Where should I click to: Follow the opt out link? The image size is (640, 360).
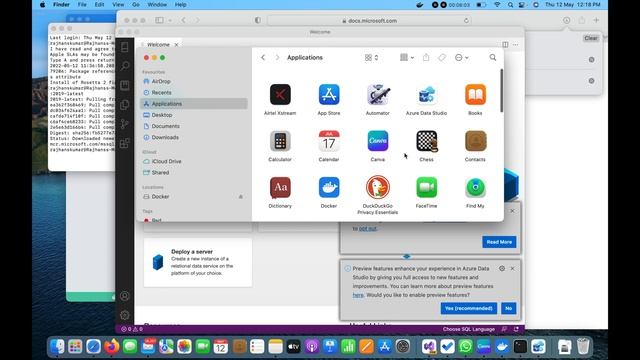(x=367, y=229)
